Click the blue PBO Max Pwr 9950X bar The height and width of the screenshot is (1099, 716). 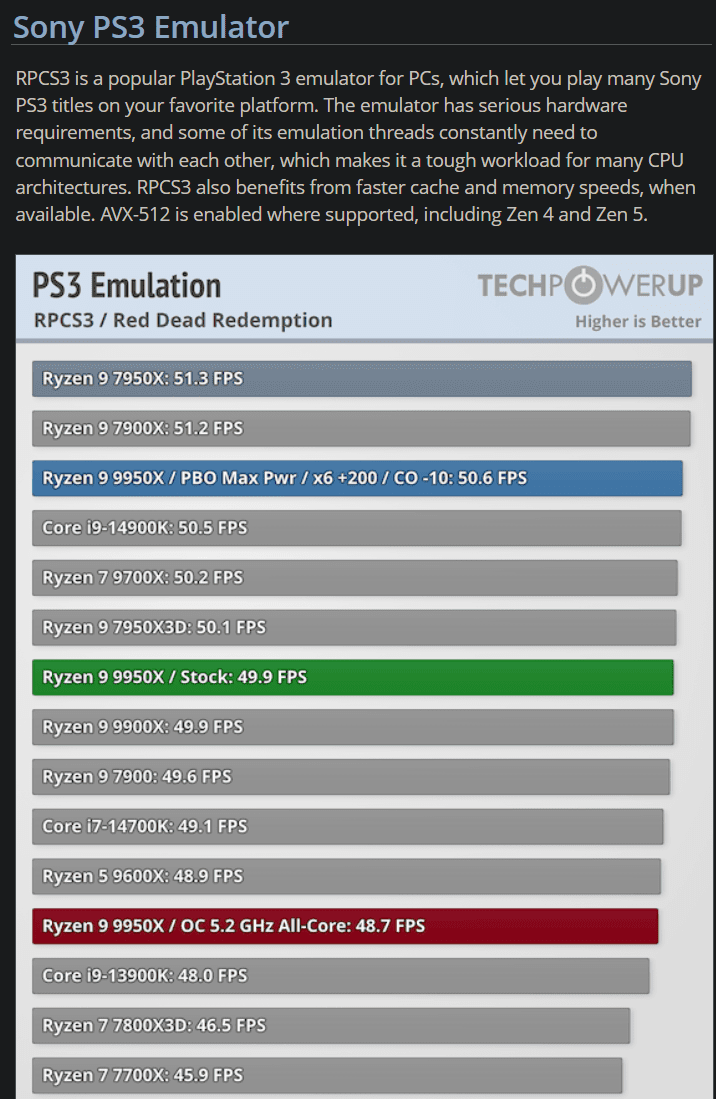[357, 478]
